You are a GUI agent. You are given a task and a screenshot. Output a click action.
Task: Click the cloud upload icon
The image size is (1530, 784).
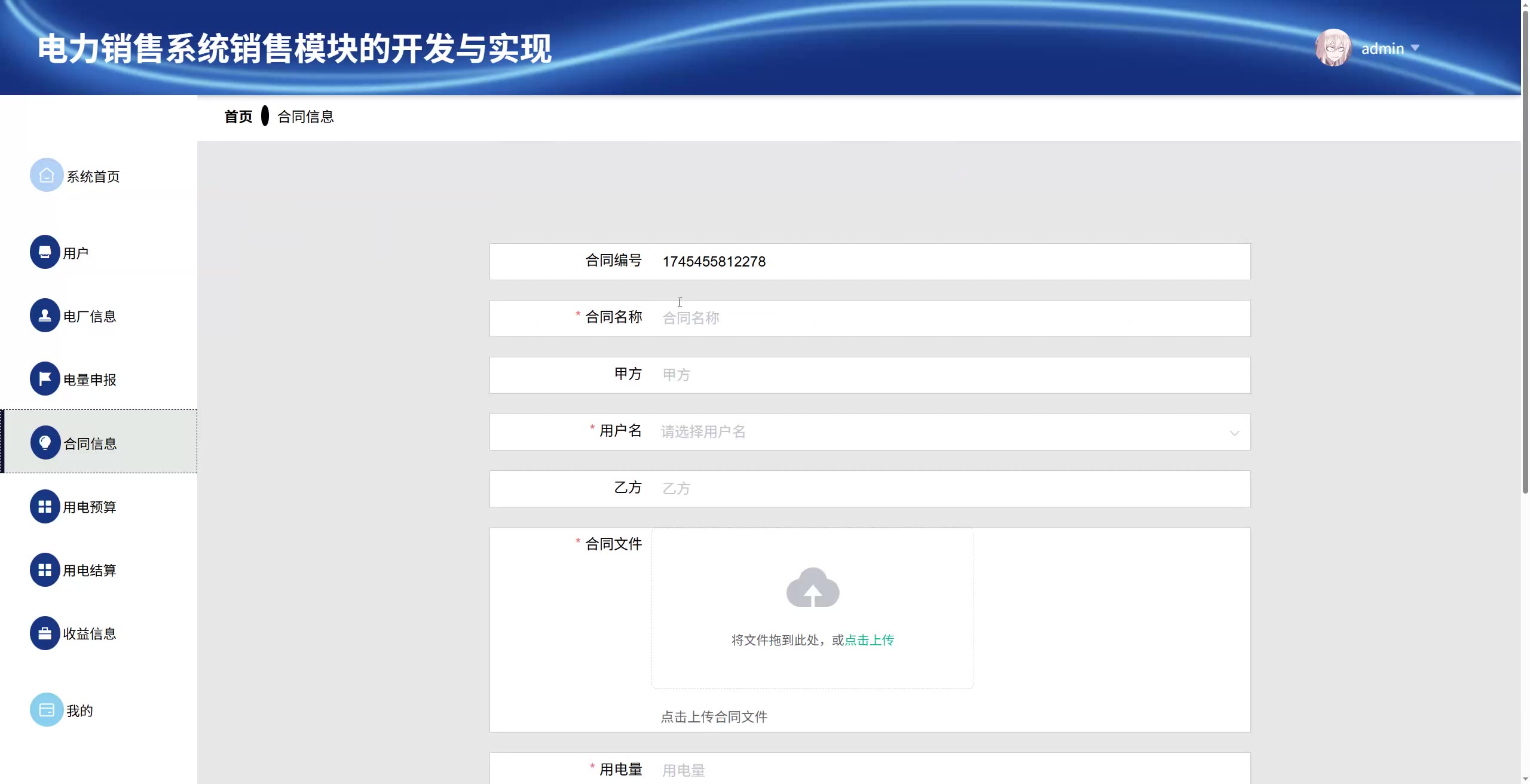click(812, 588)
